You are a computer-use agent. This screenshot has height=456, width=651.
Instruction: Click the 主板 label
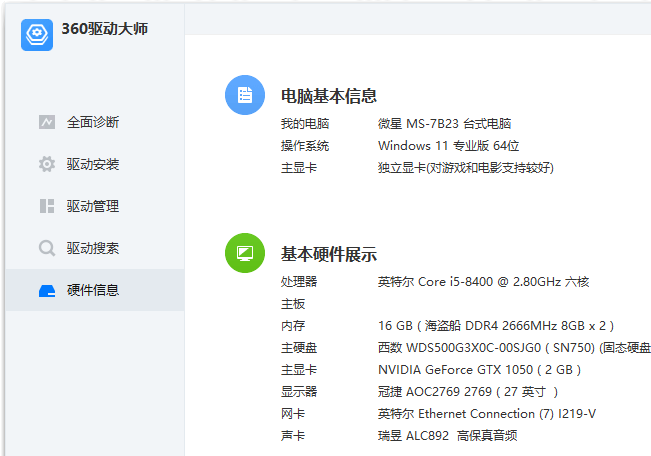(x=293, y=304)
